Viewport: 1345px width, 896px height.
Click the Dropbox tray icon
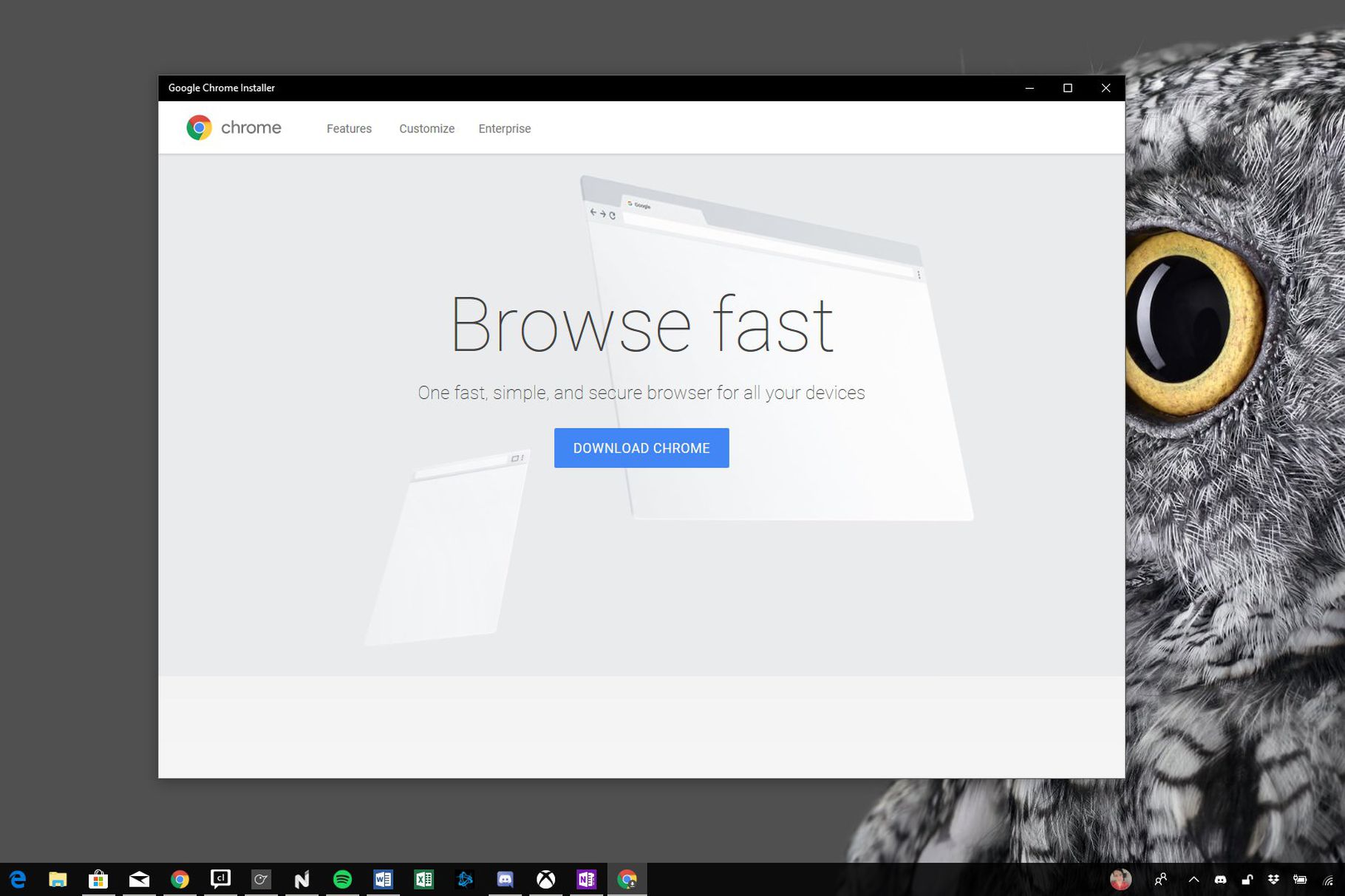[x=1273, y=879]
